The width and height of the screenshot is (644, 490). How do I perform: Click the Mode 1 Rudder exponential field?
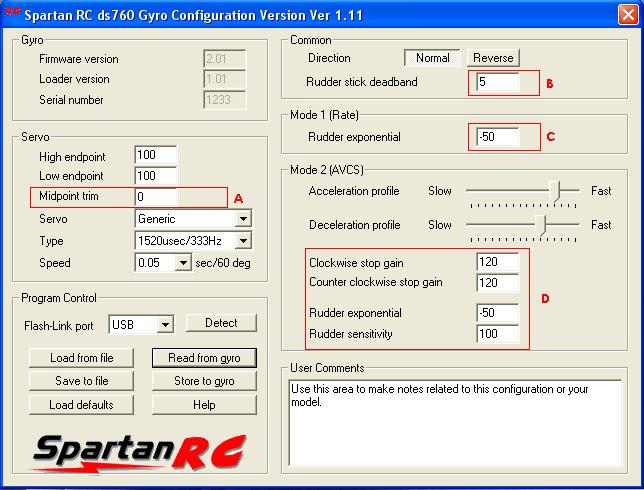(x=497, y=137)
